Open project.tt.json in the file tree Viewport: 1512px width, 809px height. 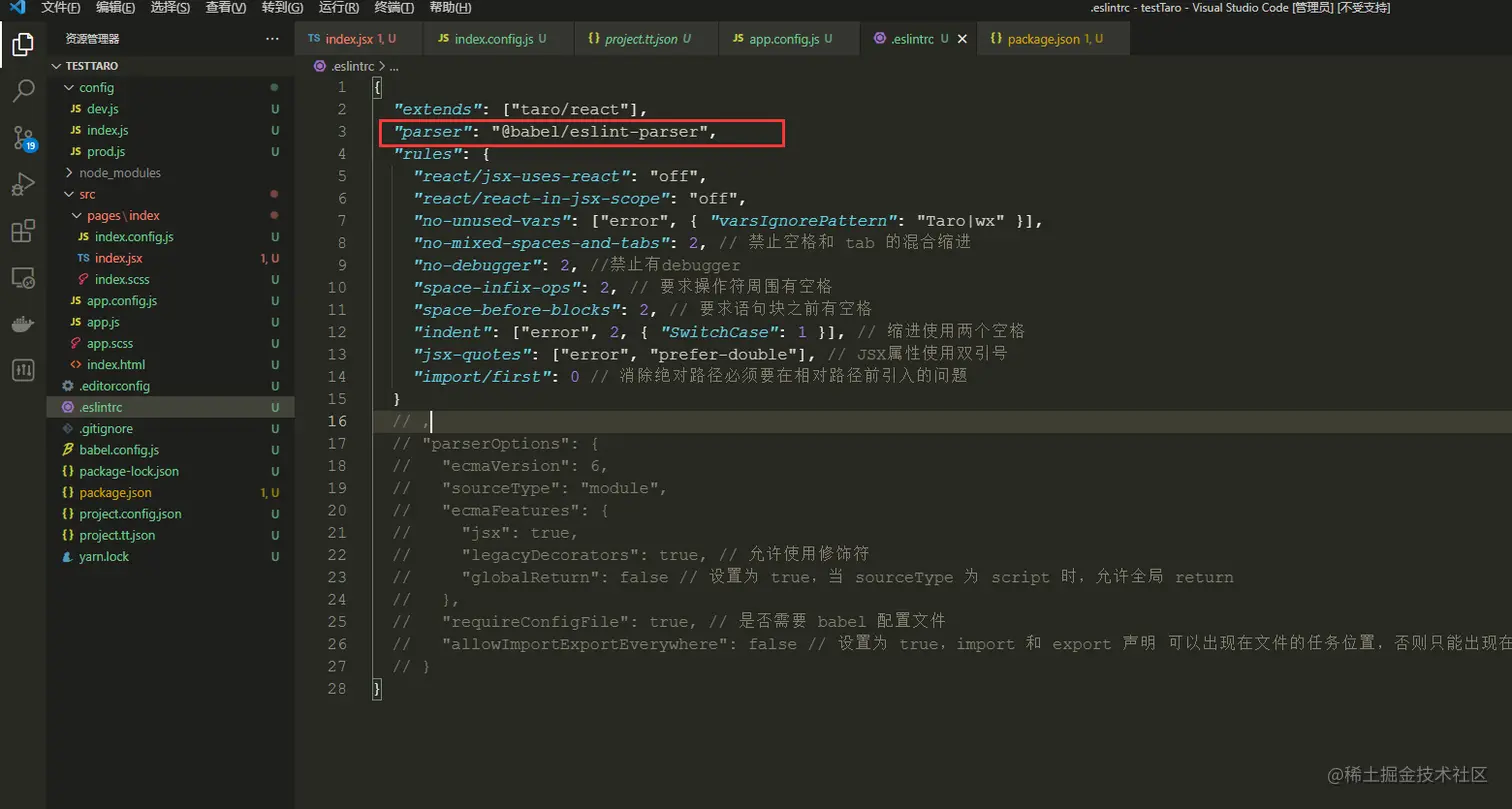[x=170, y=535]
